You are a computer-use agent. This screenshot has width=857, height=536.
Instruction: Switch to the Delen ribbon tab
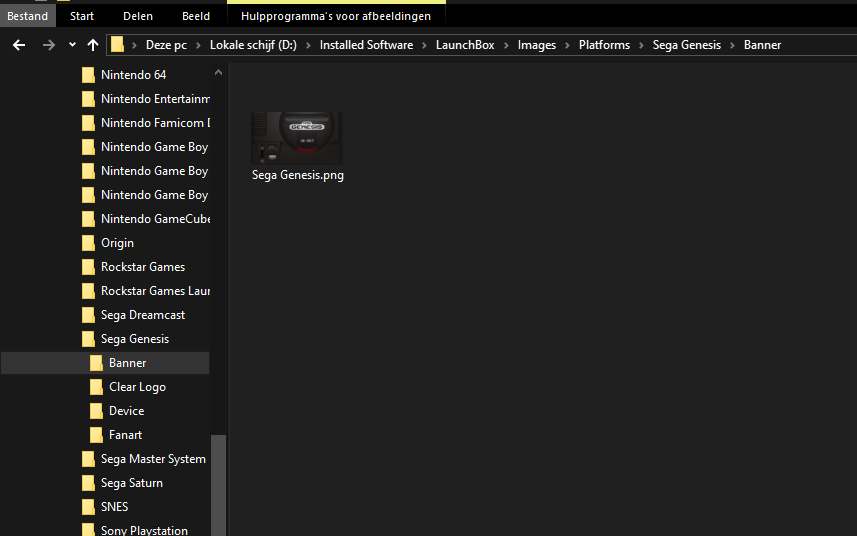pos(138,16)
